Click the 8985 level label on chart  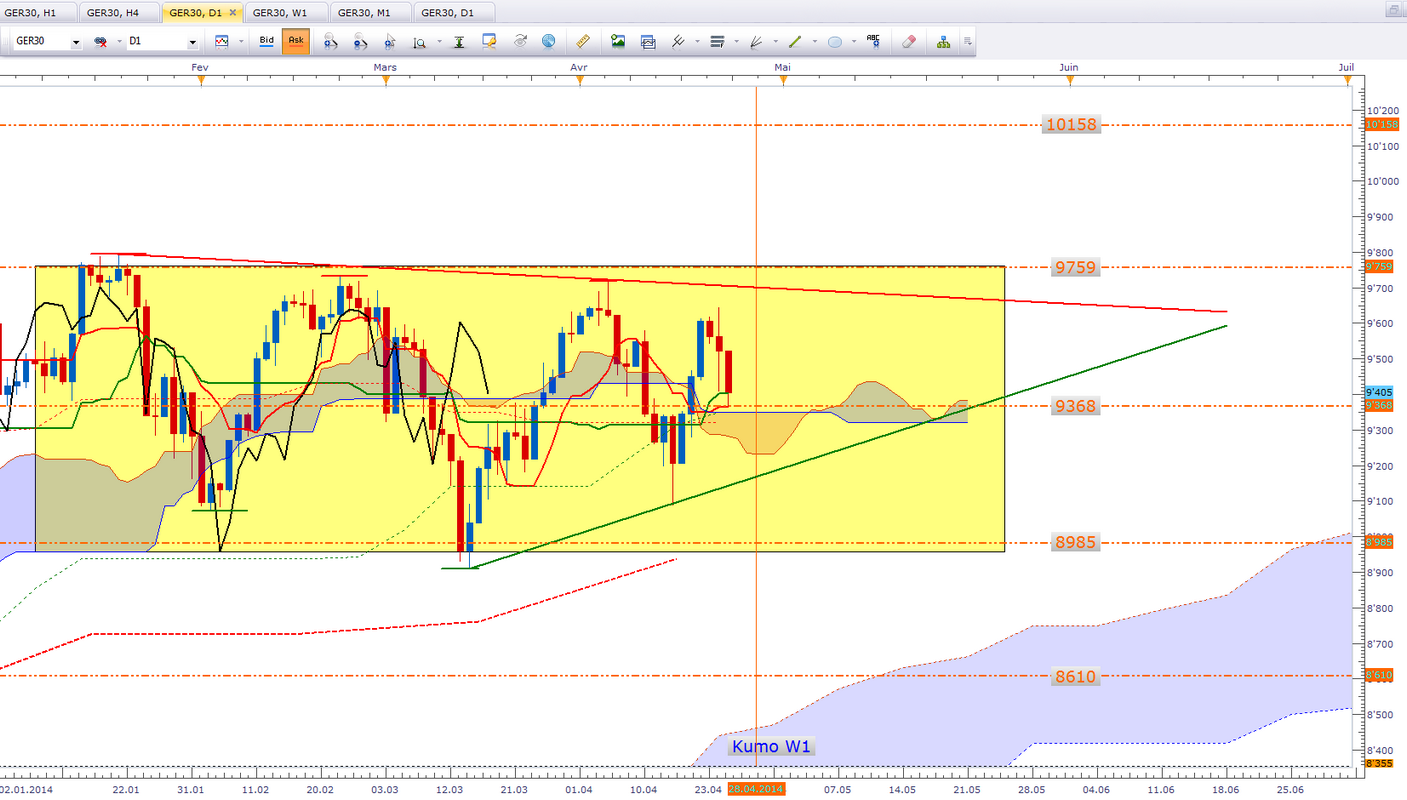pos(1075,542)
